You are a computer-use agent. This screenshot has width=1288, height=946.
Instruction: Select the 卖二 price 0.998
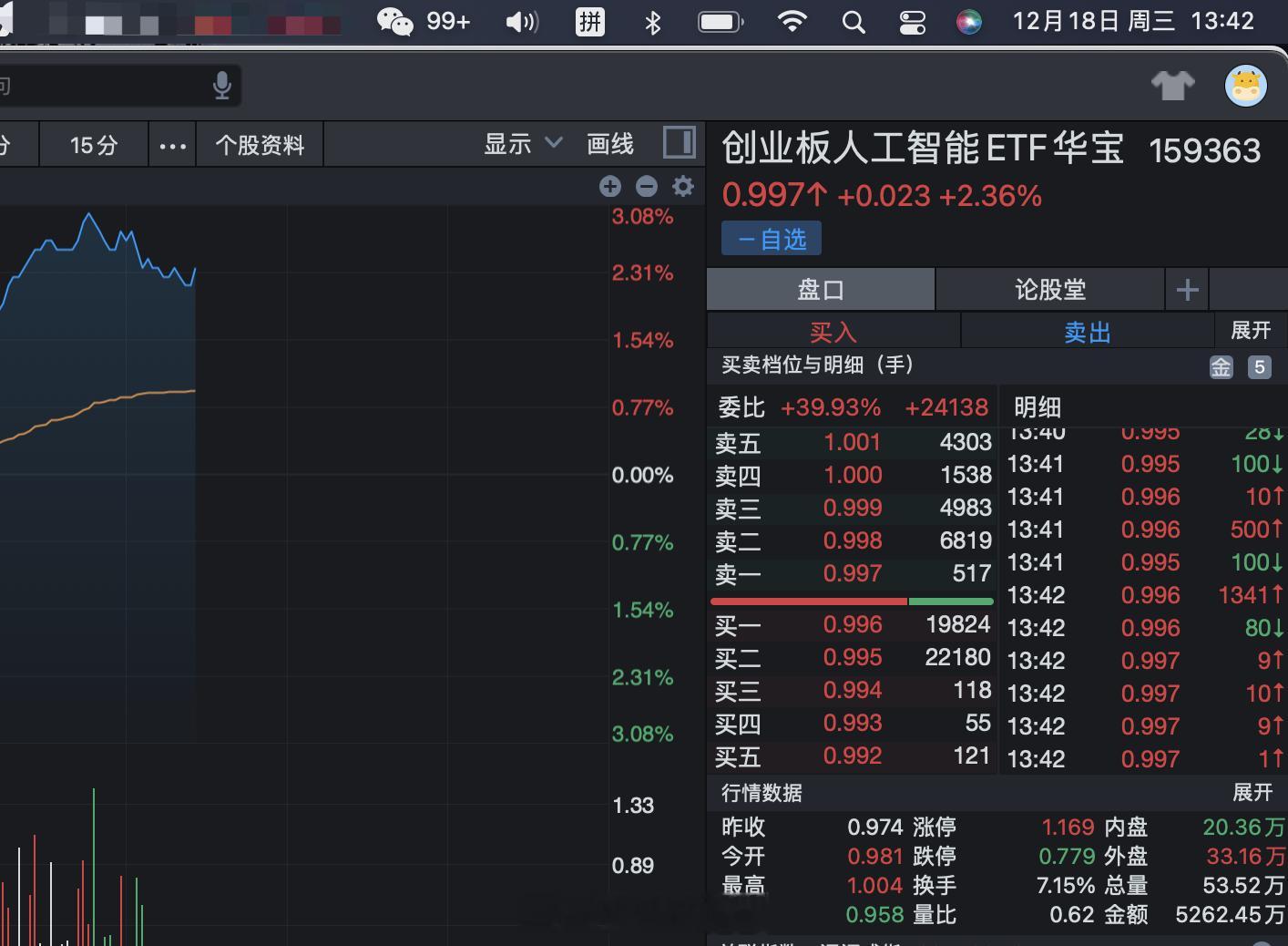853,540
